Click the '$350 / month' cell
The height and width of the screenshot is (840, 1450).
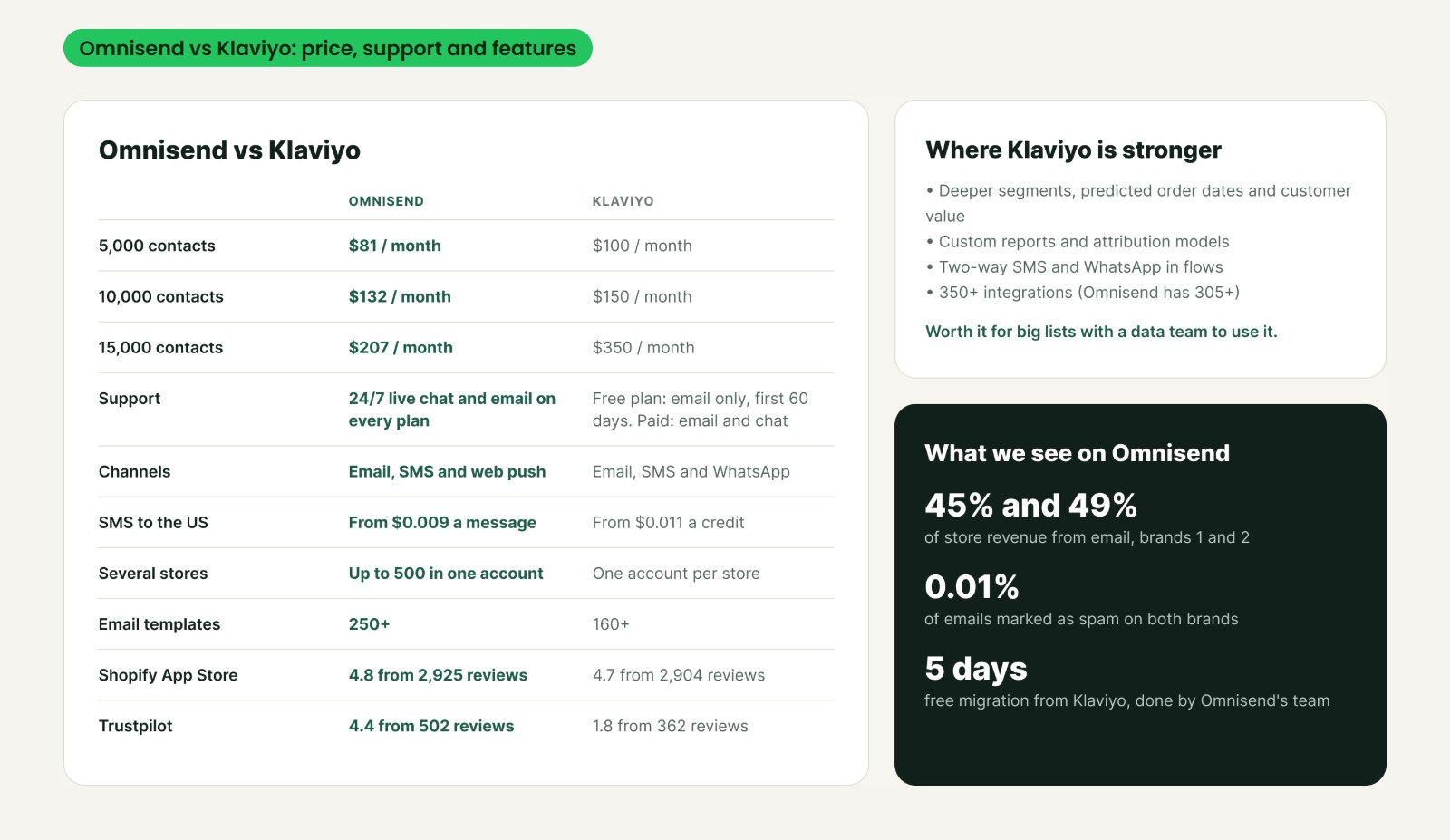pos(643,347)
